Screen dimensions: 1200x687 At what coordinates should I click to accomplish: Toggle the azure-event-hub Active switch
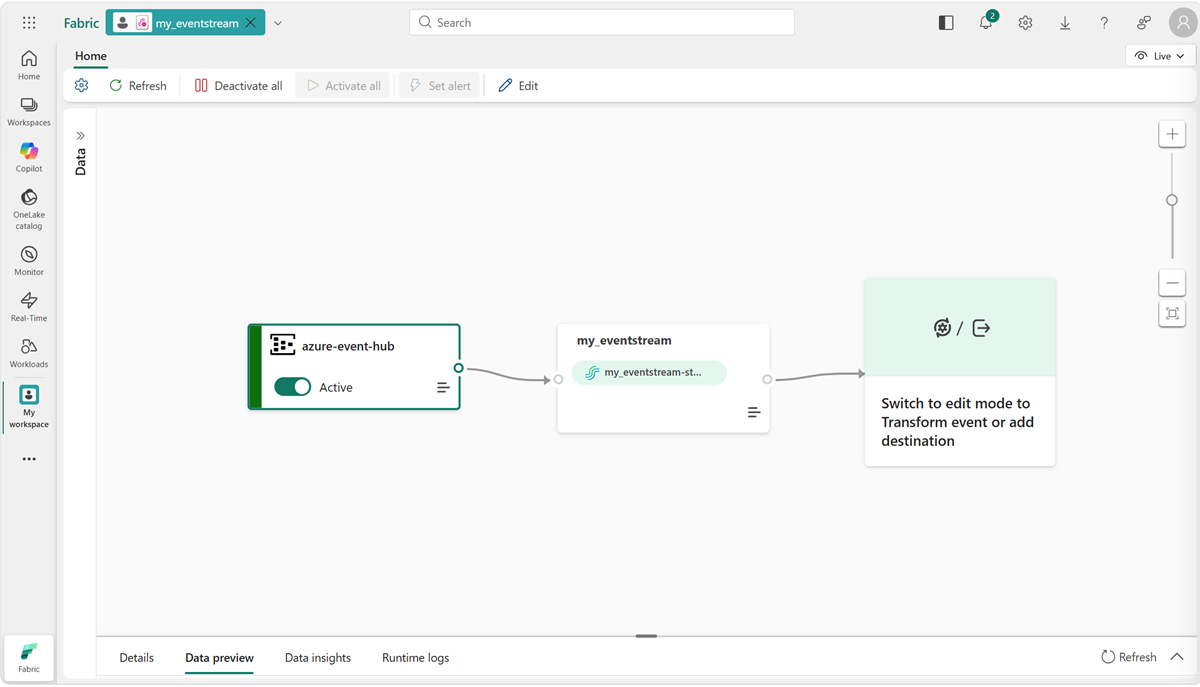293,387
